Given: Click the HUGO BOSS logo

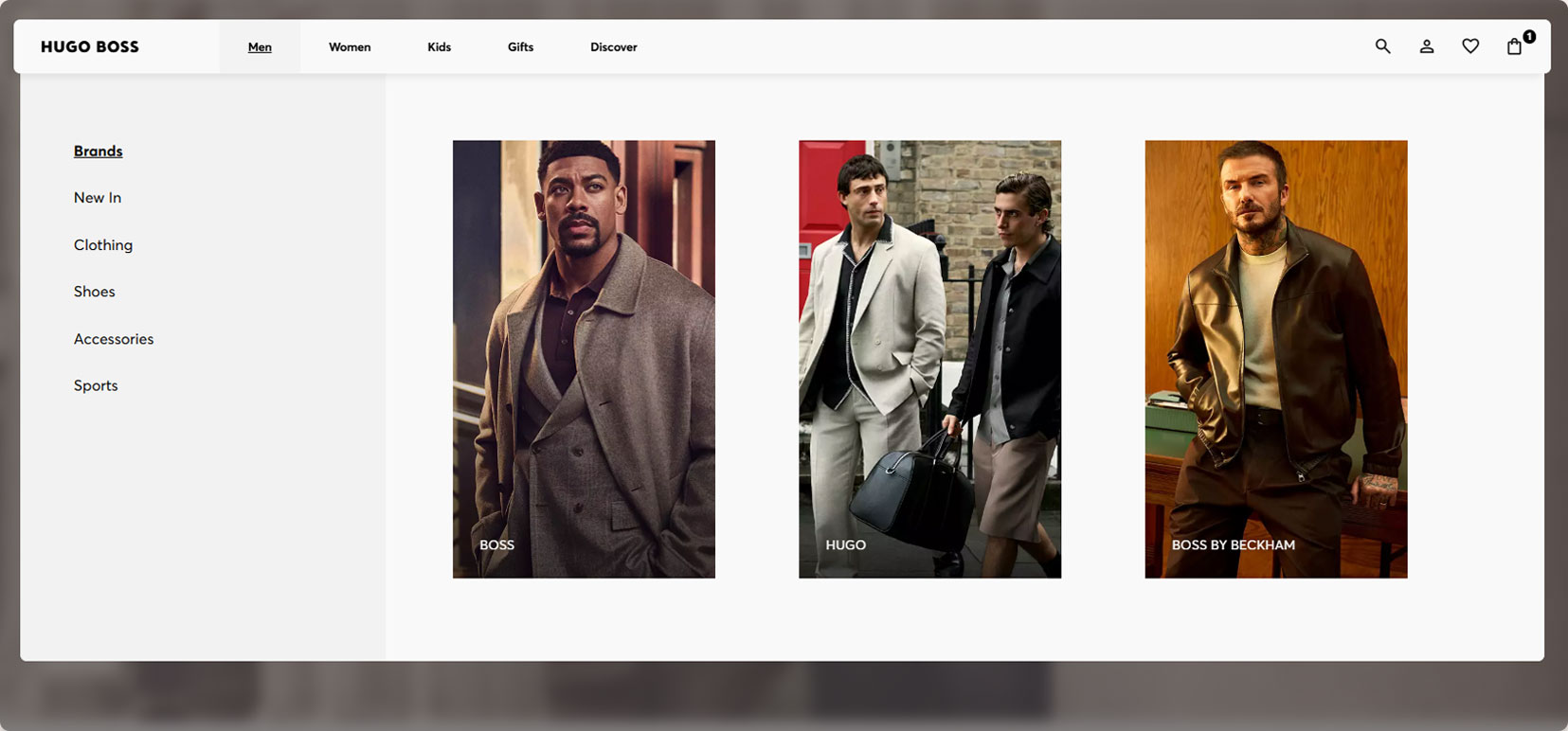Looking at the screenshot, I should (x=90, y=46).
